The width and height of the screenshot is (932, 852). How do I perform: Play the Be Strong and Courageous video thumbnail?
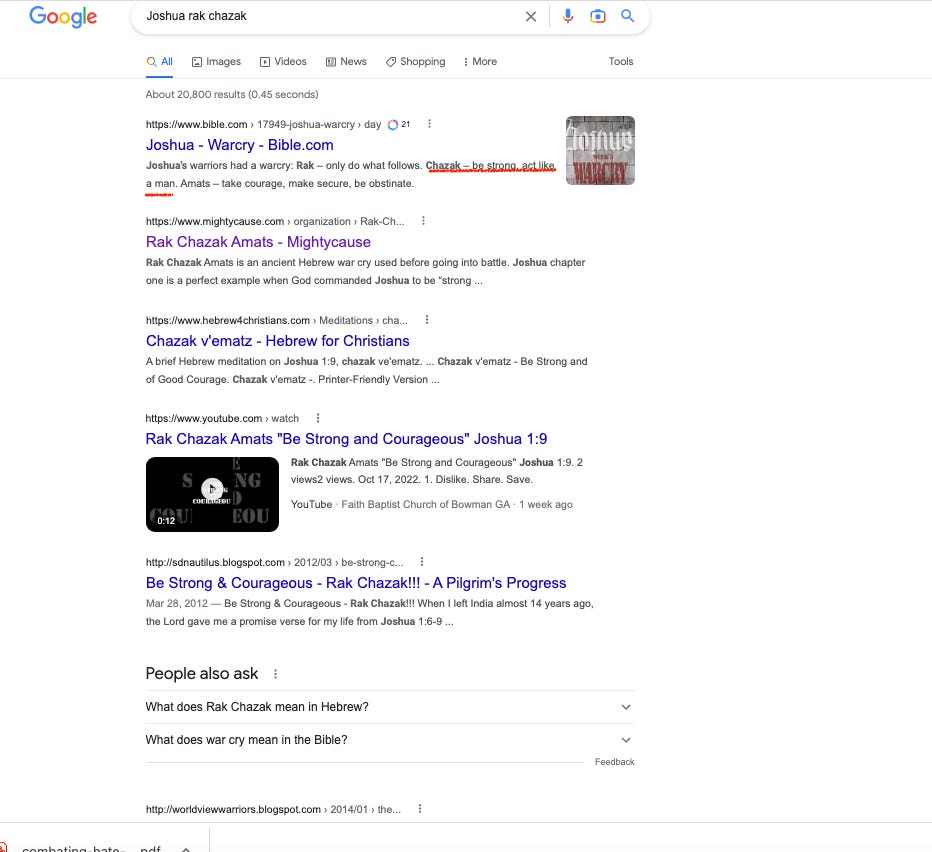[x=212, y=494]
